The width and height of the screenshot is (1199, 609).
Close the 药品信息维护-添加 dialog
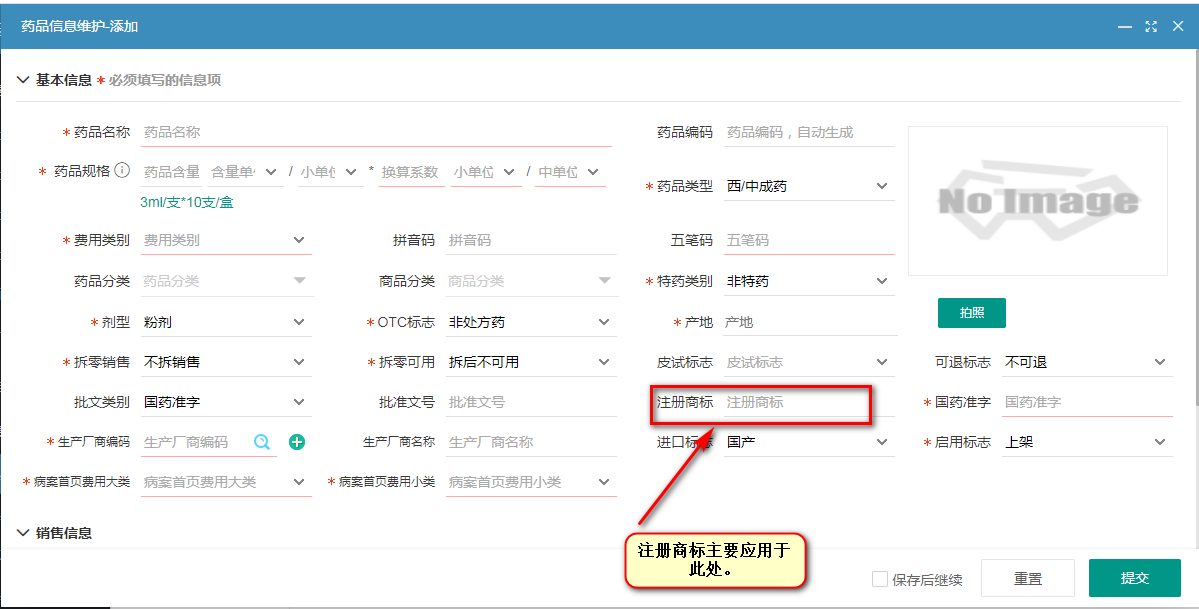click(1178, 27)
